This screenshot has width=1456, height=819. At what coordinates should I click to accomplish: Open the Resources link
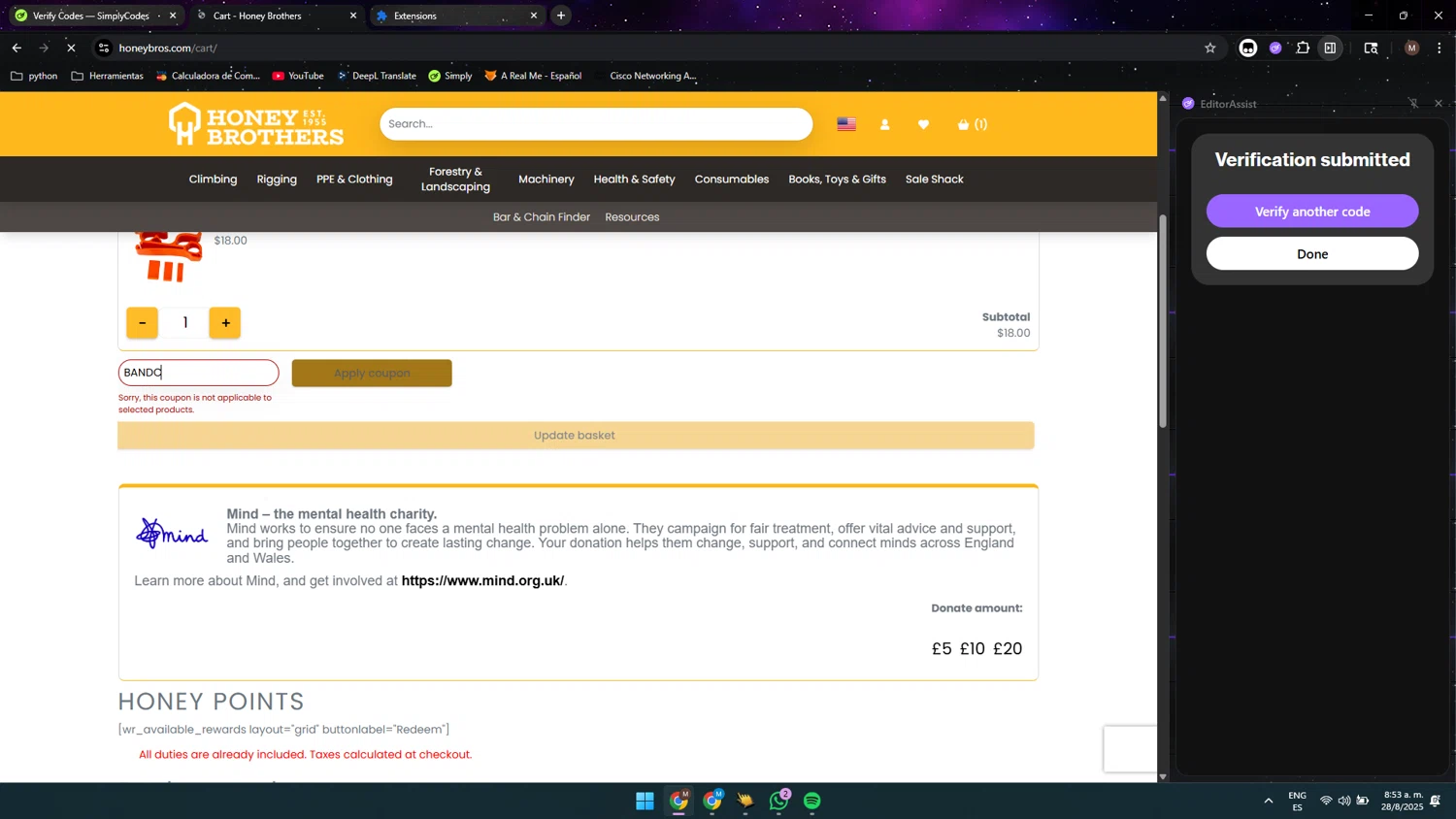coord(632,217)
